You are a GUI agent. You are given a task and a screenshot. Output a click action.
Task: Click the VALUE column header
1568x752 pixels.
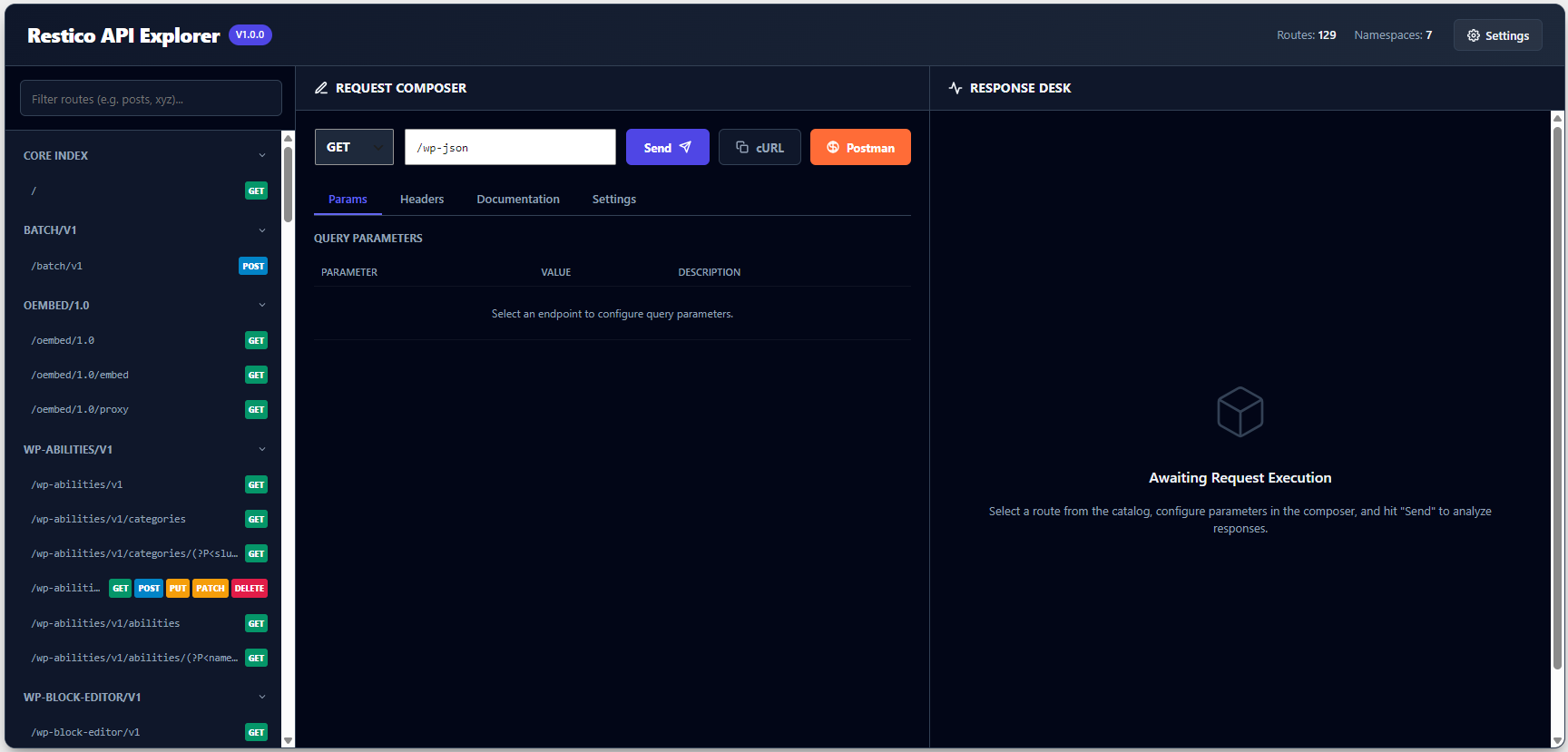click(x=555, y=272)
